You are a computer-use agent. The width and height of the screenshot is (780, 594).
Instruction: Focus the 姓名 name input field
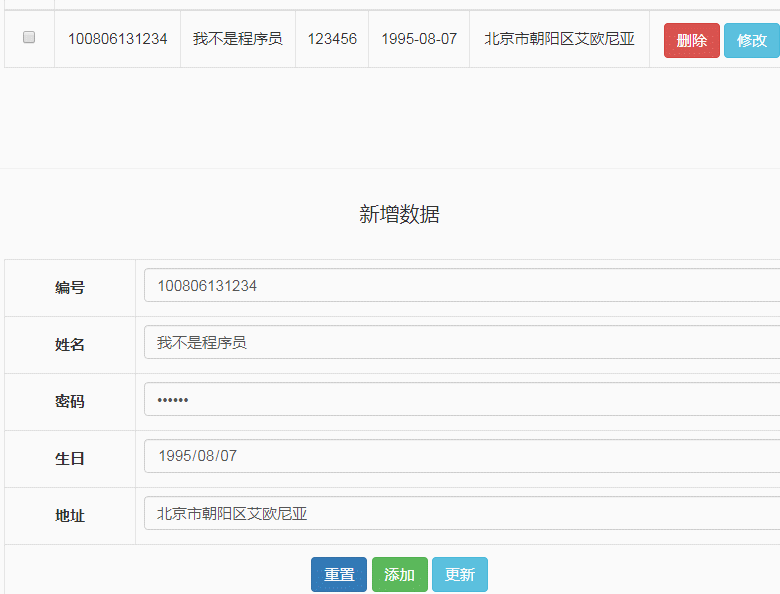point(462,342)
